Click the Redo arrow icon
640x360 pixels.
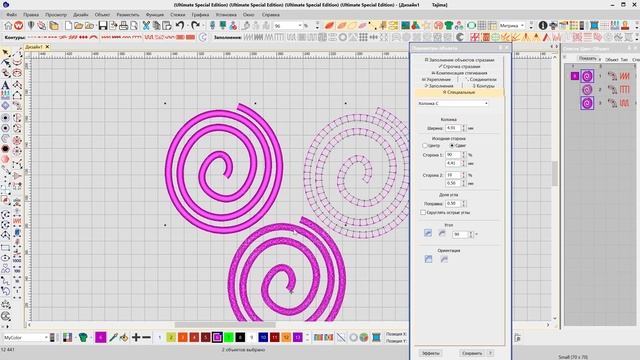[196, 25]
